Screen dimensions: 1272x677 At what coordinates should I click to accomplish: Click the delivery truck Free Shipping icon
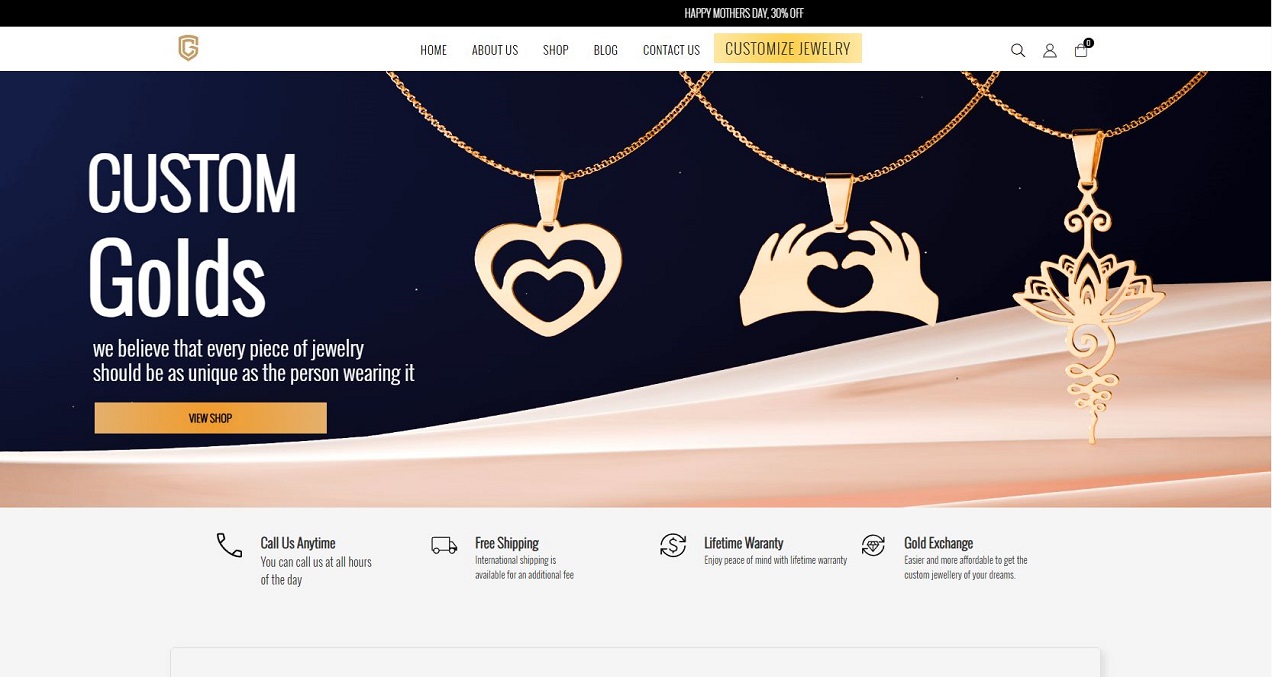pyautogui.click(x=444, y=545)
